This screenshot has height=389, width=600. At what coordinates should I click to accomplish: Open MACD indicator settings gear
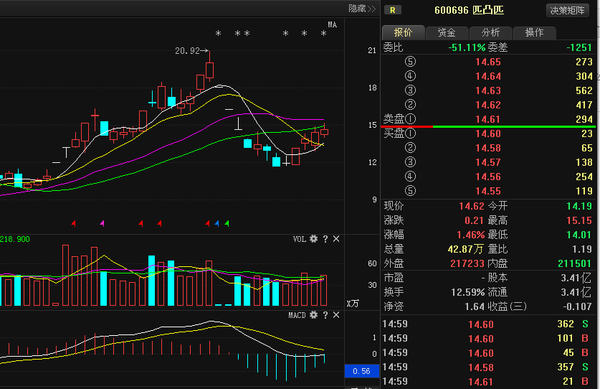[313, 315]
